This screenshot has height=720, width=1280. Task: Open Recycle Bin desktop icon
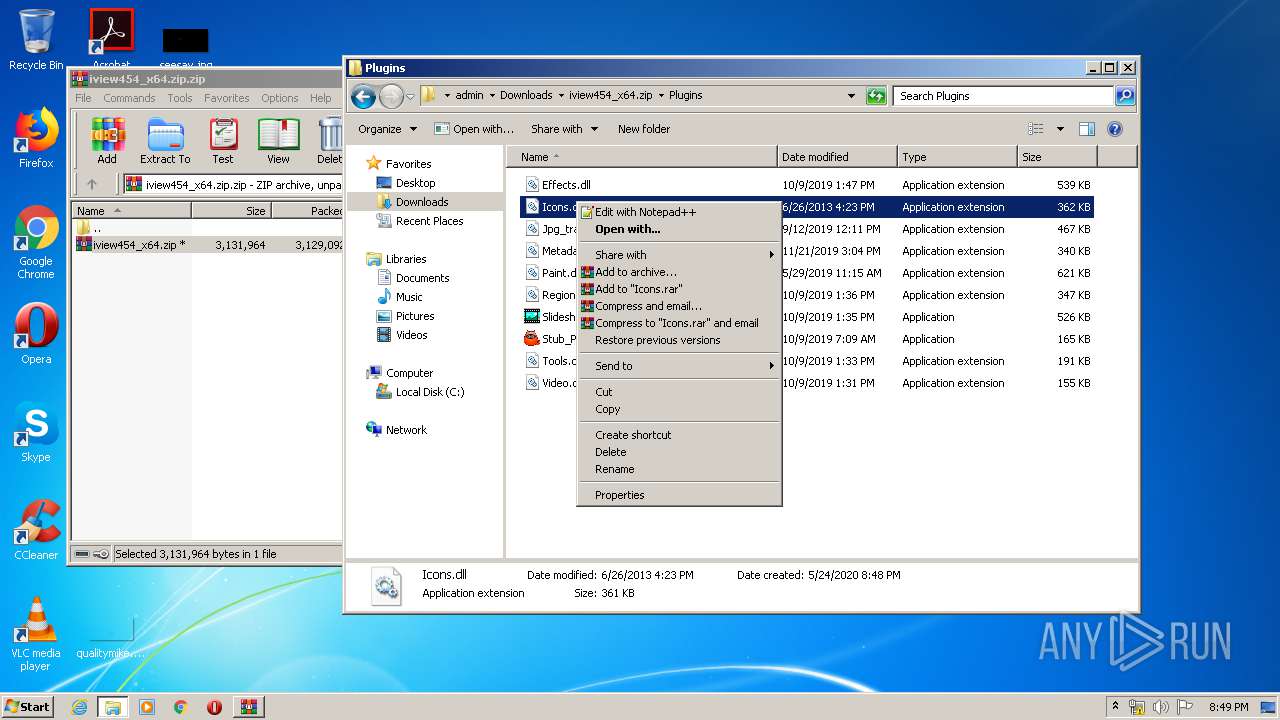pyautogui.click(x=36, y=40)
